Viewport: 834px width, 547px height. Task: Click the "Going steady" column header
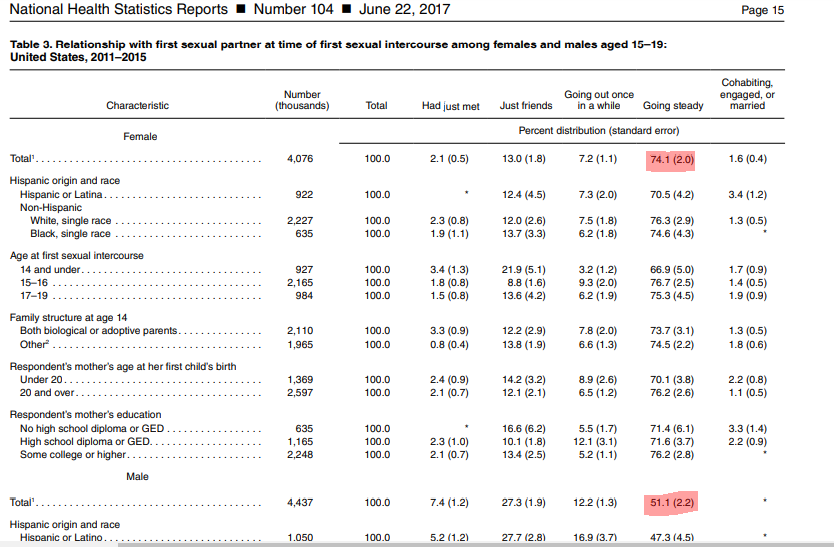point(673,106)
